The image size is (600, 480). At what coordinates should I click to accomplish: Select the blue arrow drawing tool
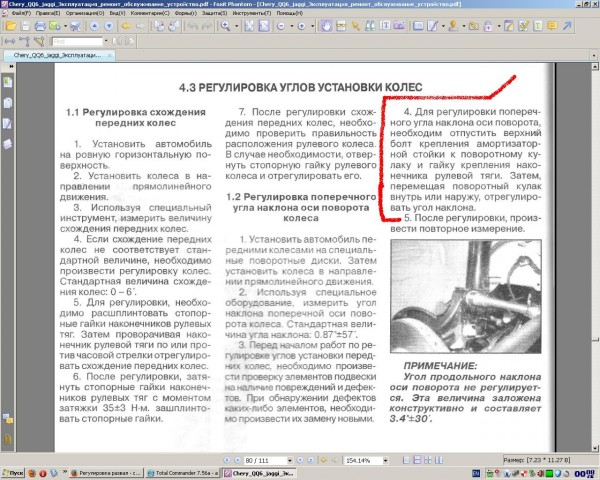[567, 26]
